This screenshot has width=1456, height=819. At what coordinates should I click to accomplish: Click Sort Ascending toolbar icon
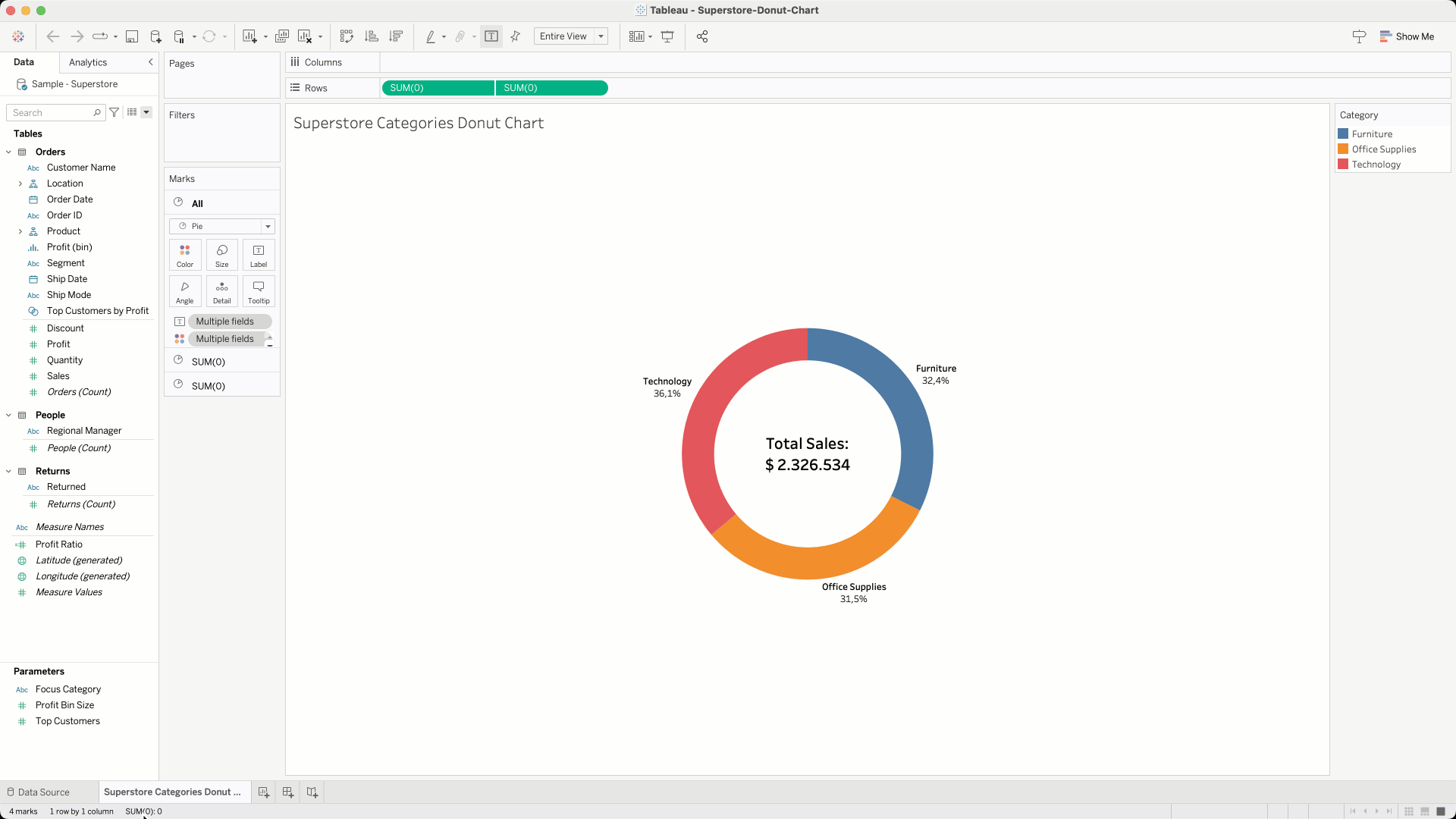[x=371, y=36]
